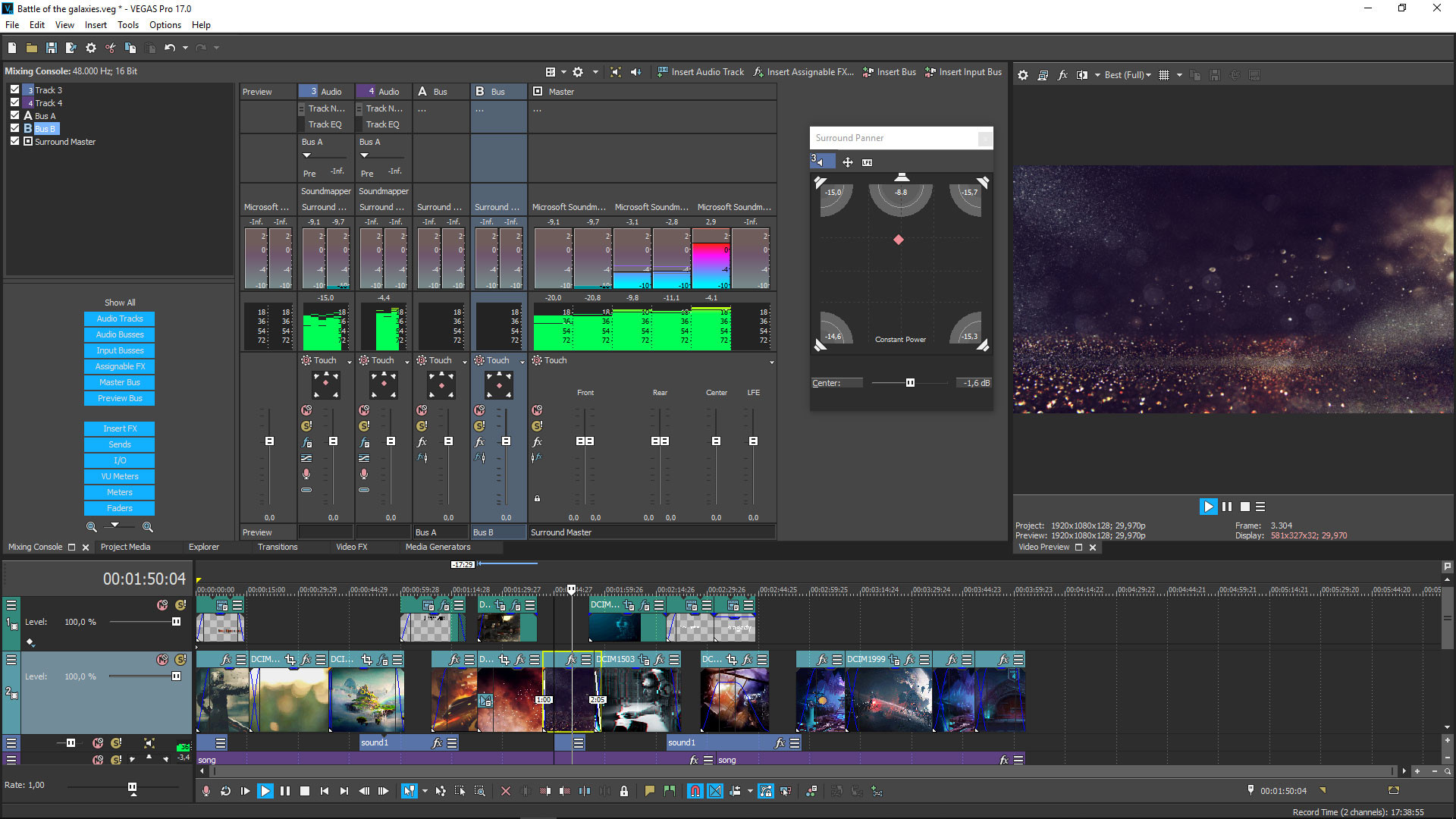The width and height of the screenshot is (1456, 819).
Task: Click the Video Output FX icon in preview
Action: pyautogui.click(x=1062, y=75)
